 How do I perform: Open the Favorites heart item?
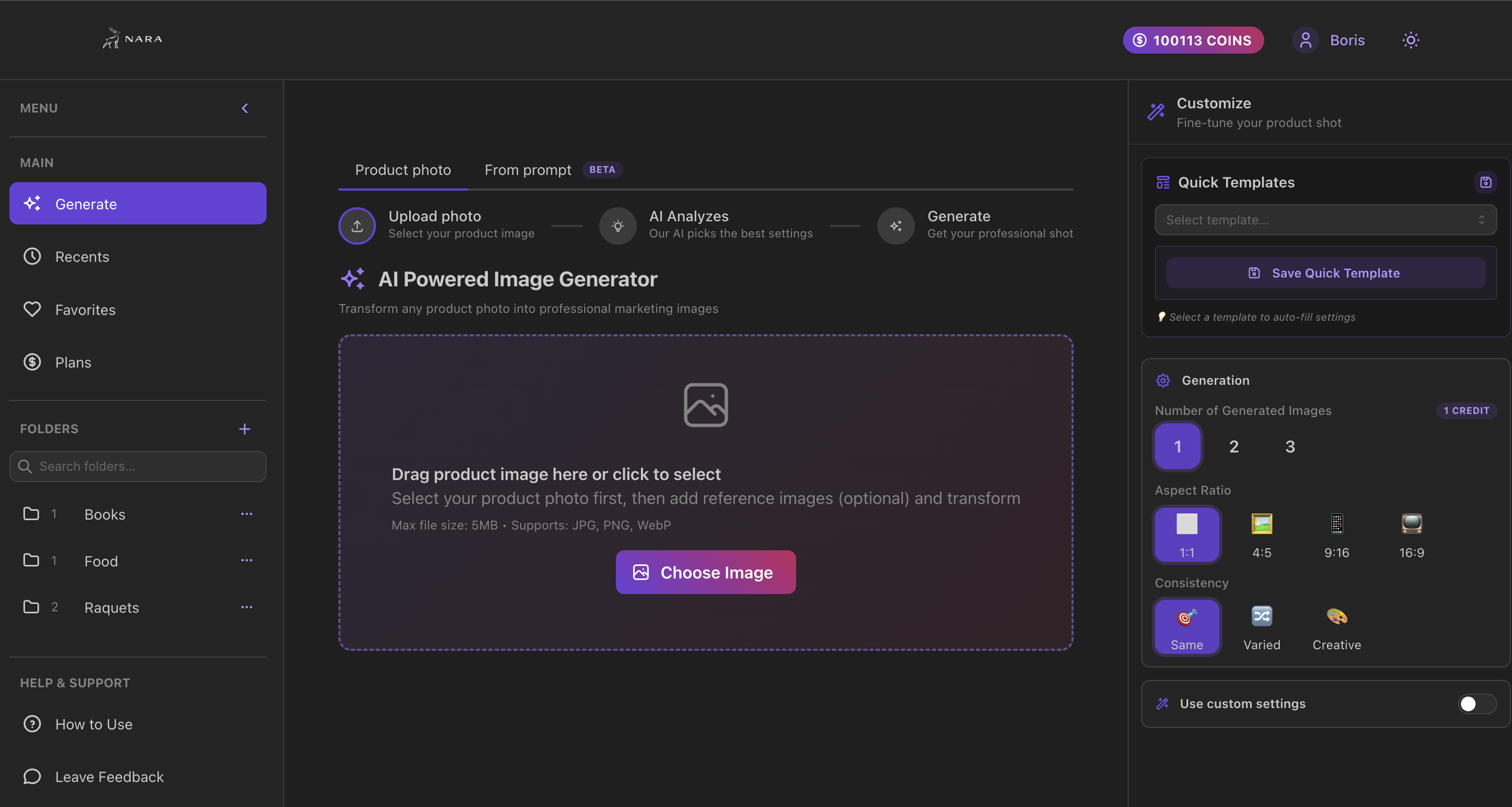tap(85, 309)
